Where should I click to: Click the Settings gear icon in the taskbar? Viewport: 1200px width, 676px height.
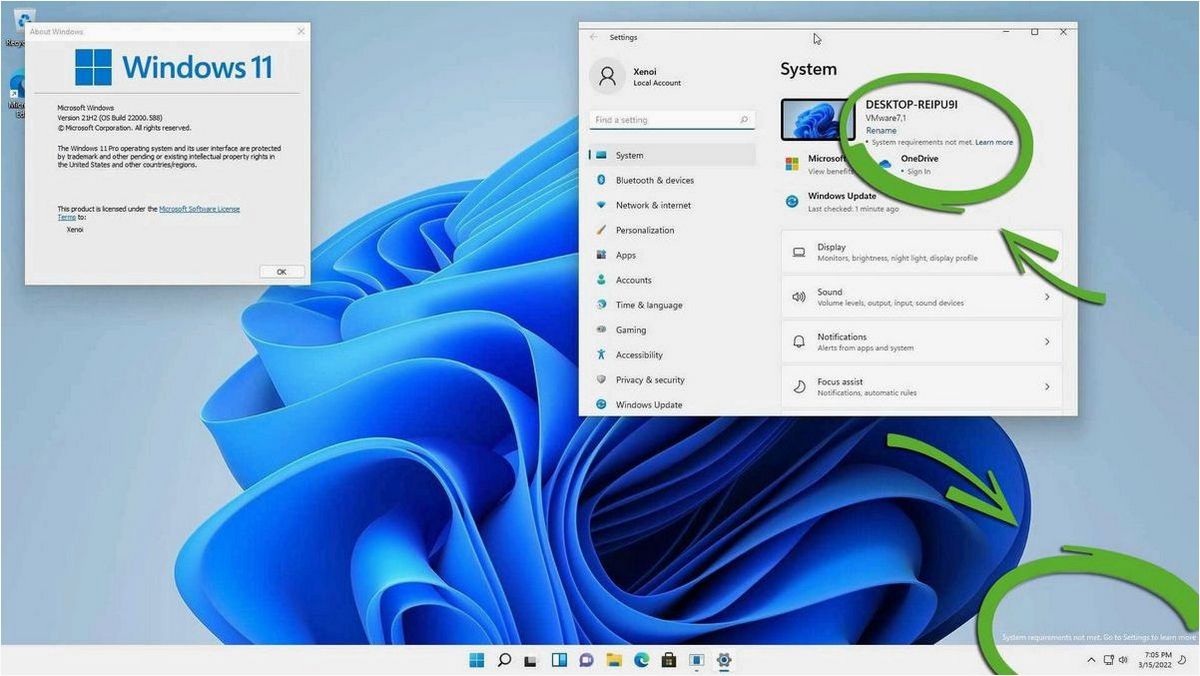tap(724, 660)
